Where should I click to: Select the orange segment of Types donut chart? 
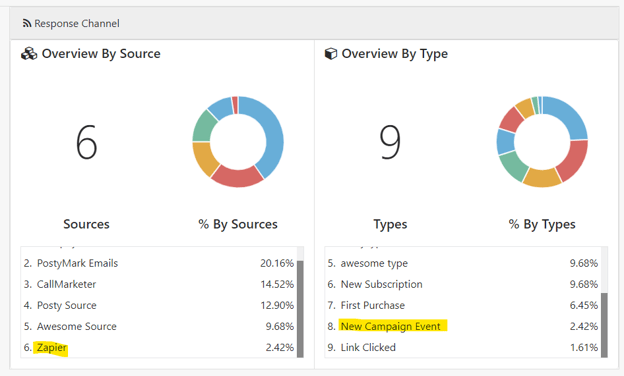pos(541,177)
